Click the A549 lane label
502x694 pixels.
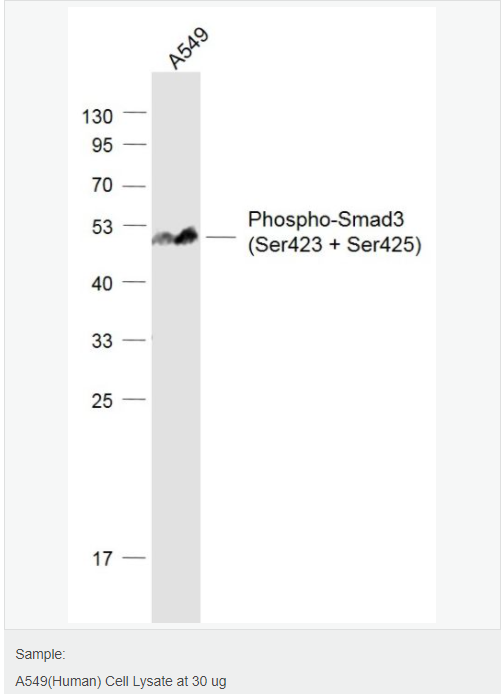(189, 48)
